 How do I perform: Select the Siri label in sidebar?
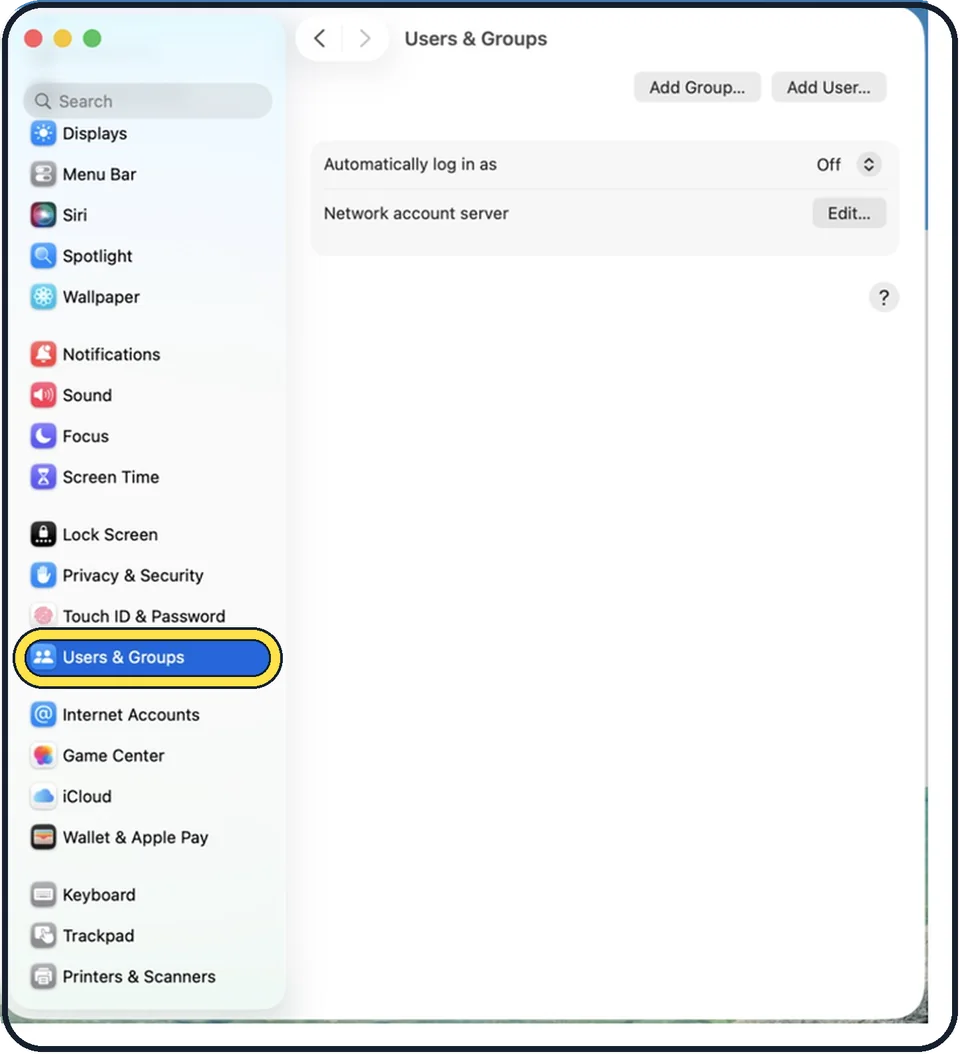(75, 215)
